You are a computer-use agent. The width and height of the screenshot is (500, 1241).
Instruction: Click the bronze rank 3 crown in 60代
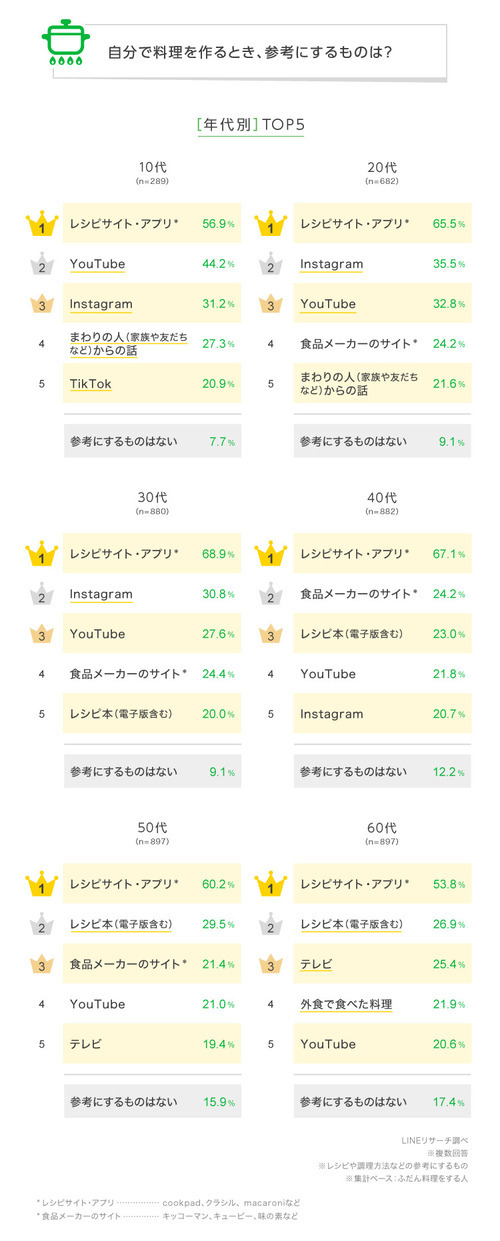pos(271,964)
